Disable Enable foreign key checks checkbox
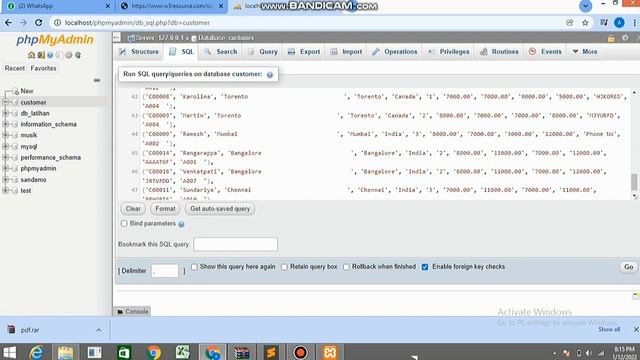The height and width of the screenshot is (360, 640). [x=425, y=267]
